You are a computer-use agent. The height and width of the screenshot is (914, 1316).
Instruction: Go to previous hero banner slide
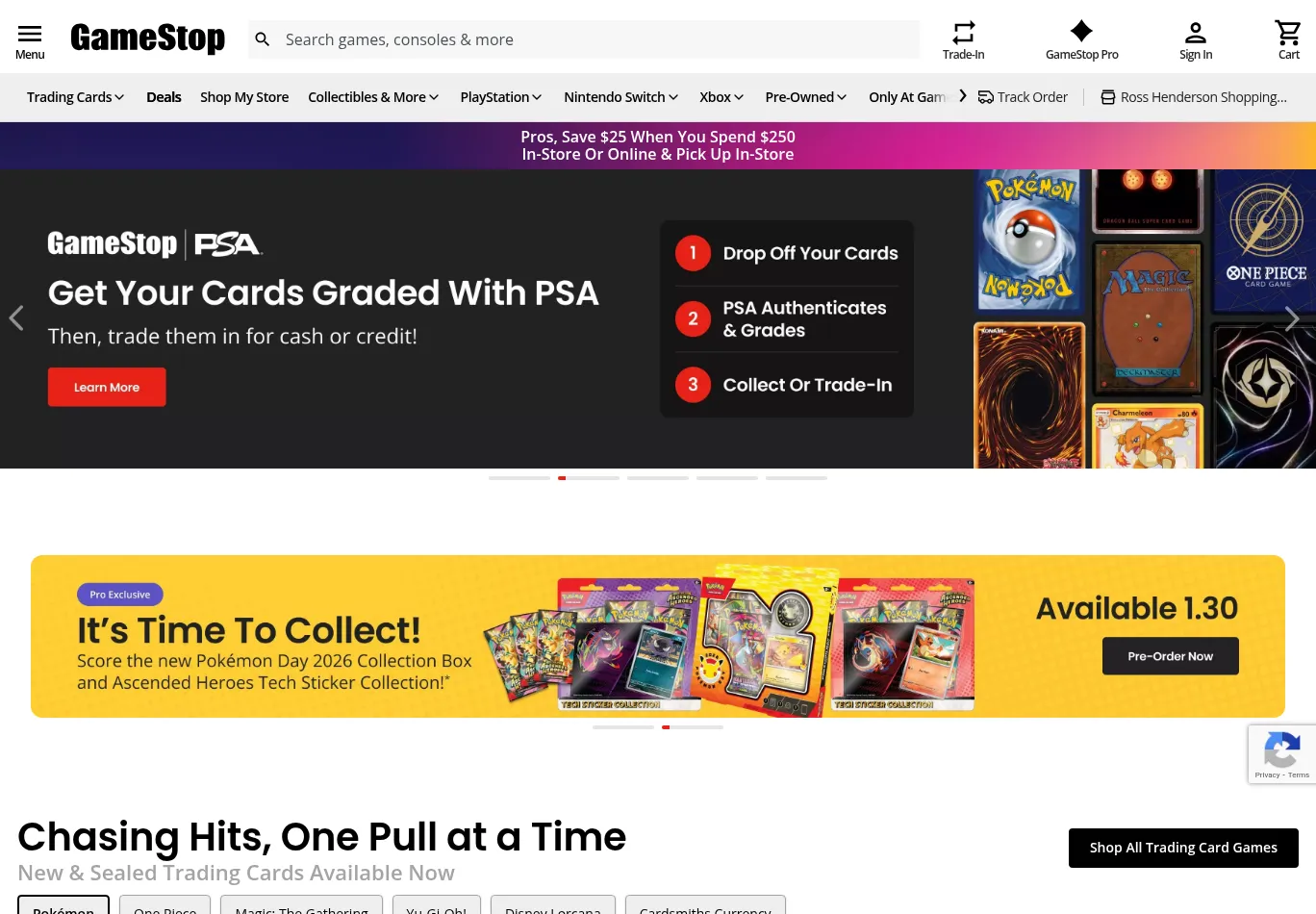click(16, 318)
